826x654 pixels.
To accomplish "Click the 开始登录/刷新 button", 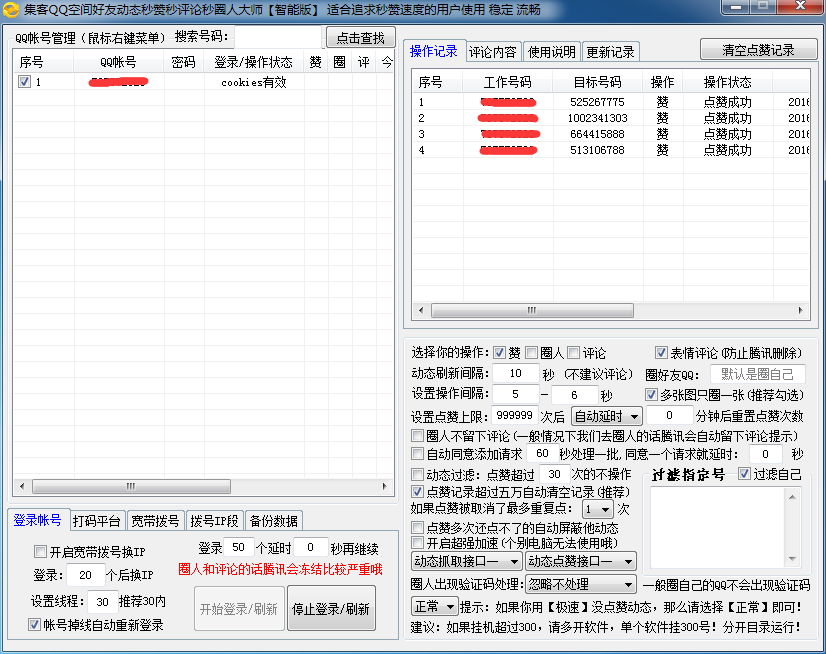I will (239, 609).
